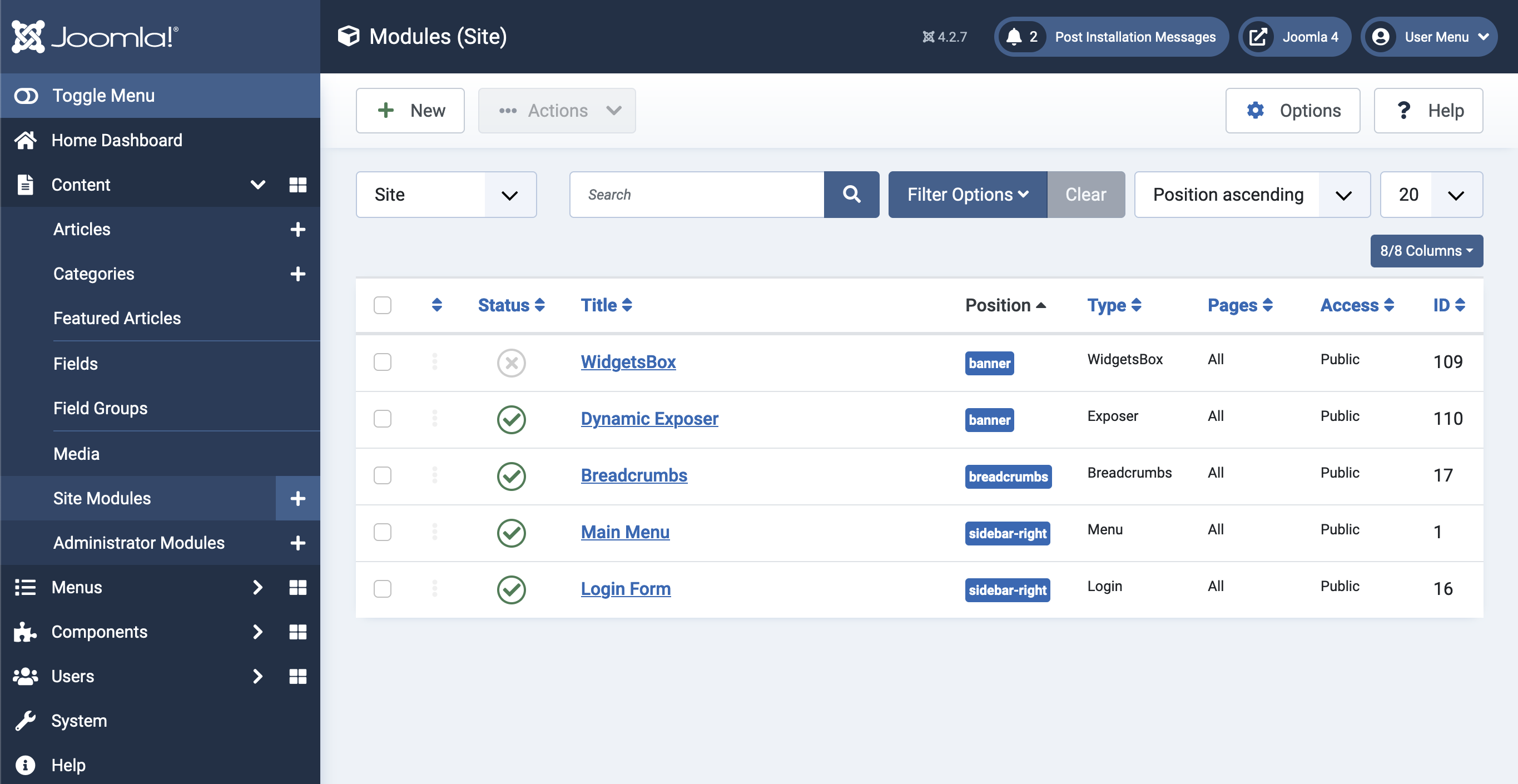Expand the Content menu chevron
The height and width of the screenshot is (784, 1518).
(x=257, y=185)
